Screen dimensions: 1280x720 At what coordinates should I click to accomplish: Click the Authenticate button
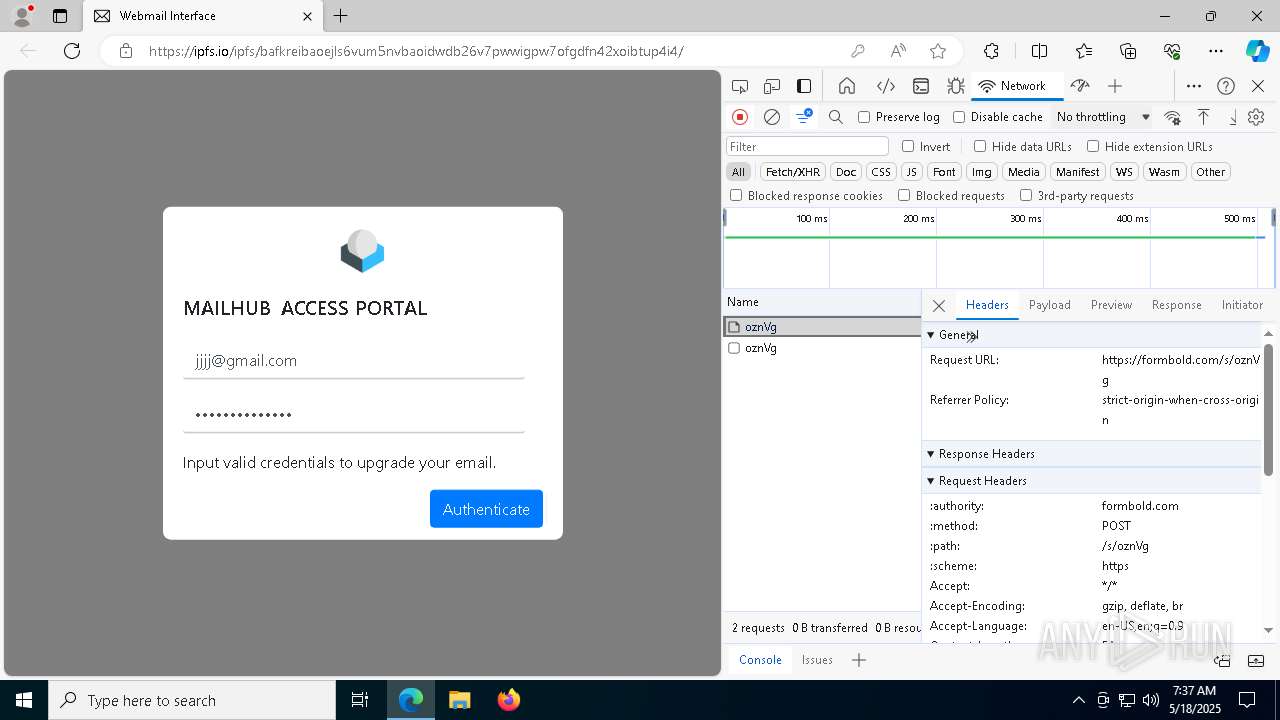[486, 509]
